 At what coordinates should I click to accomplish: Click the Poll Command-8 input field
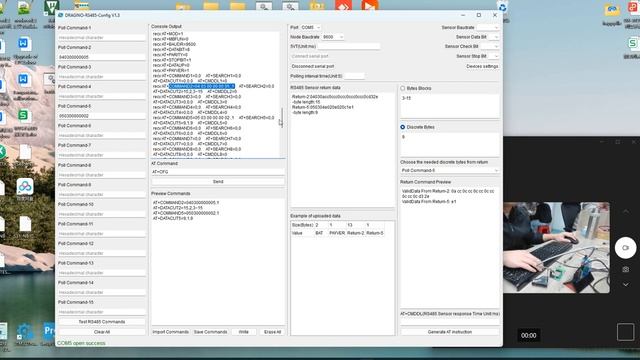click(102, 175)
